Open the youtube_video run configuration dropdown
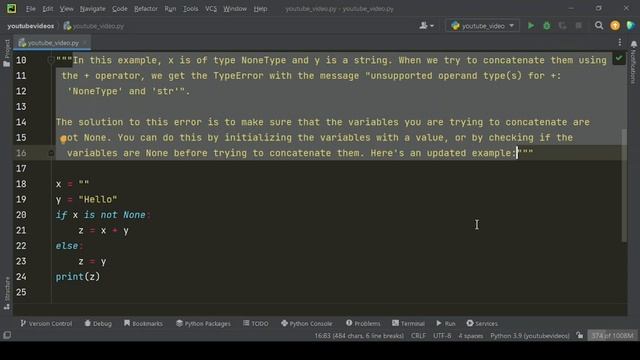Viewport: 640px width, 360px height. [x=482, y=26]
